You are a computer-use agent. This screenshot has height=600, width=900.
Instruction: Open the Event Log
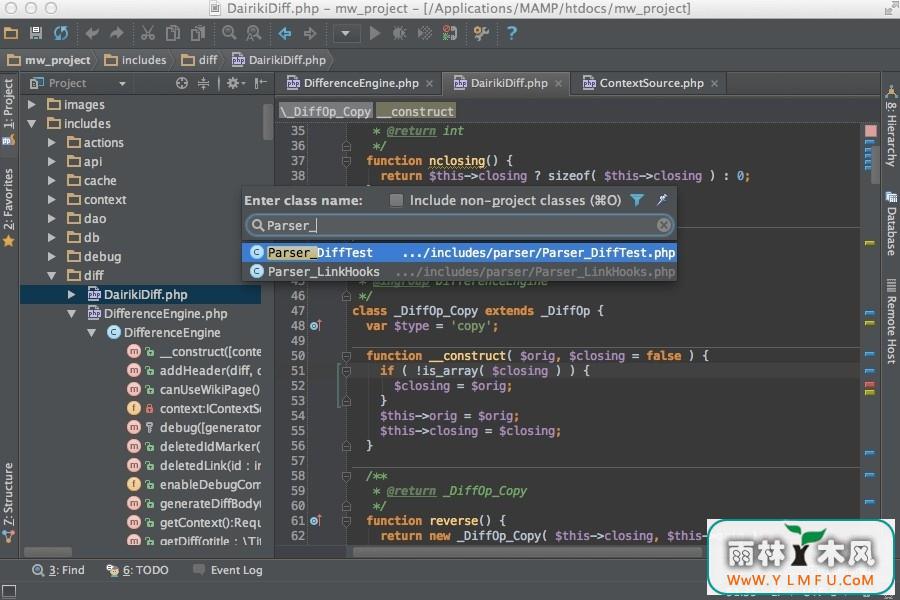228,570
